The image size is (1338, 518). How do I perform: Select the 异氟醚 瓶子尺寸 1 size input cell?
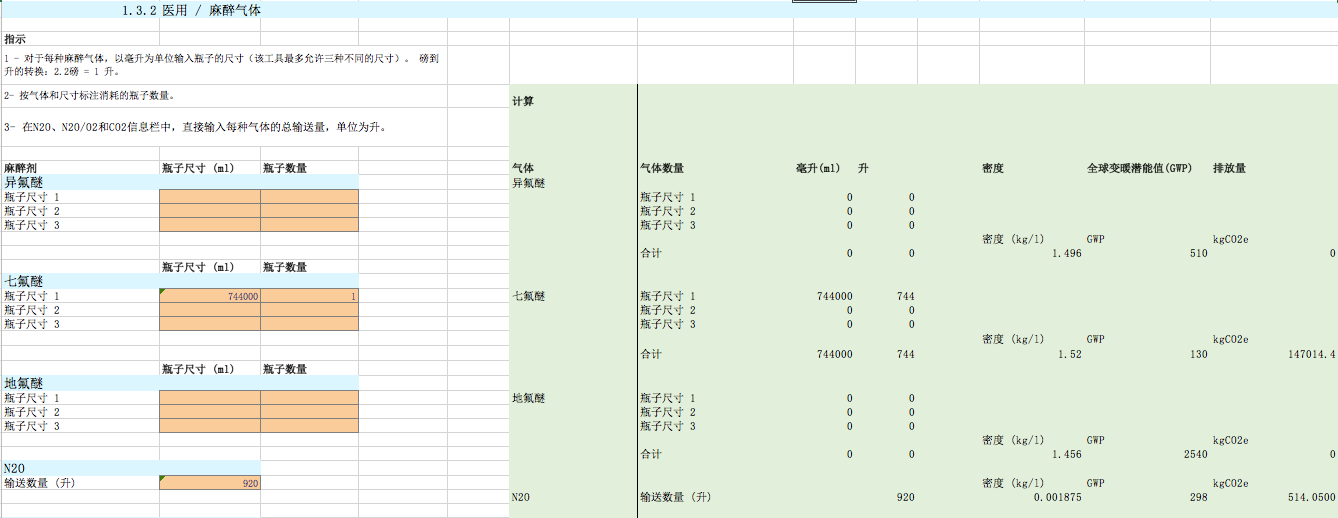pos(210,197)
